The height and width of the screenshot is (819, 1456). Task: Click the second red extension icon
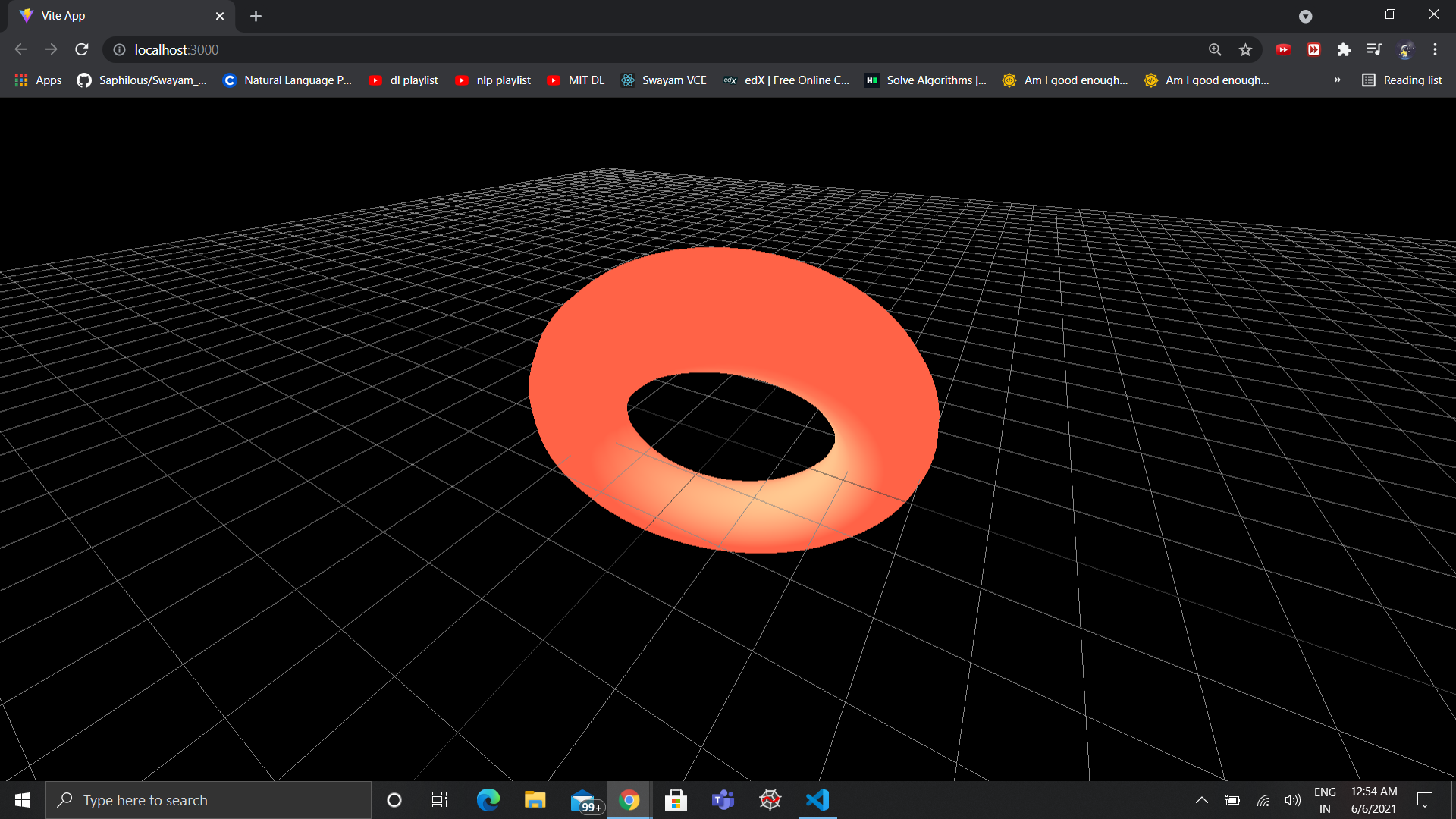click(x=1313, y=49)
